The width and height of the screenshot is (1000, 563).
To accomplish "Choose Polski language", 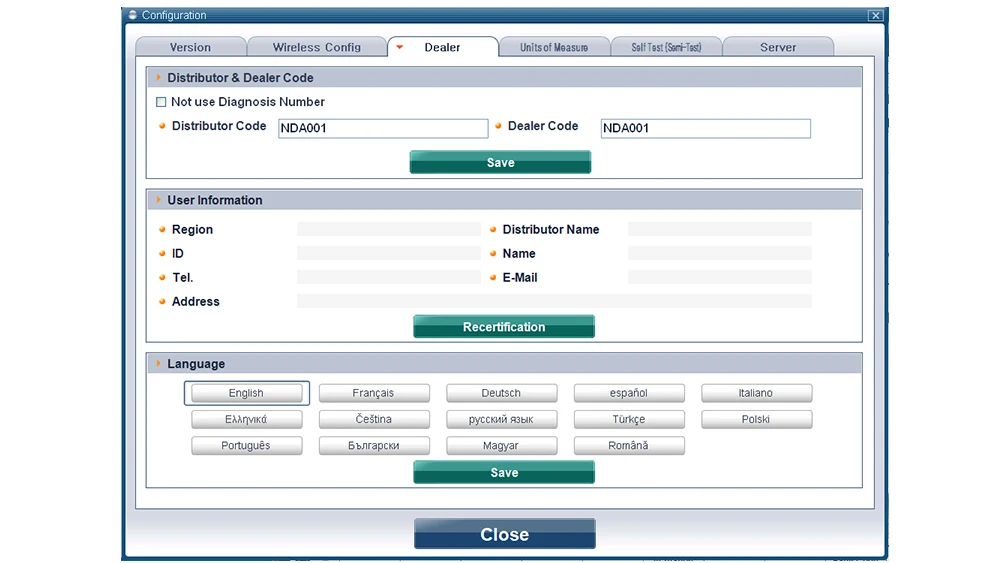I will pos(756,419).
